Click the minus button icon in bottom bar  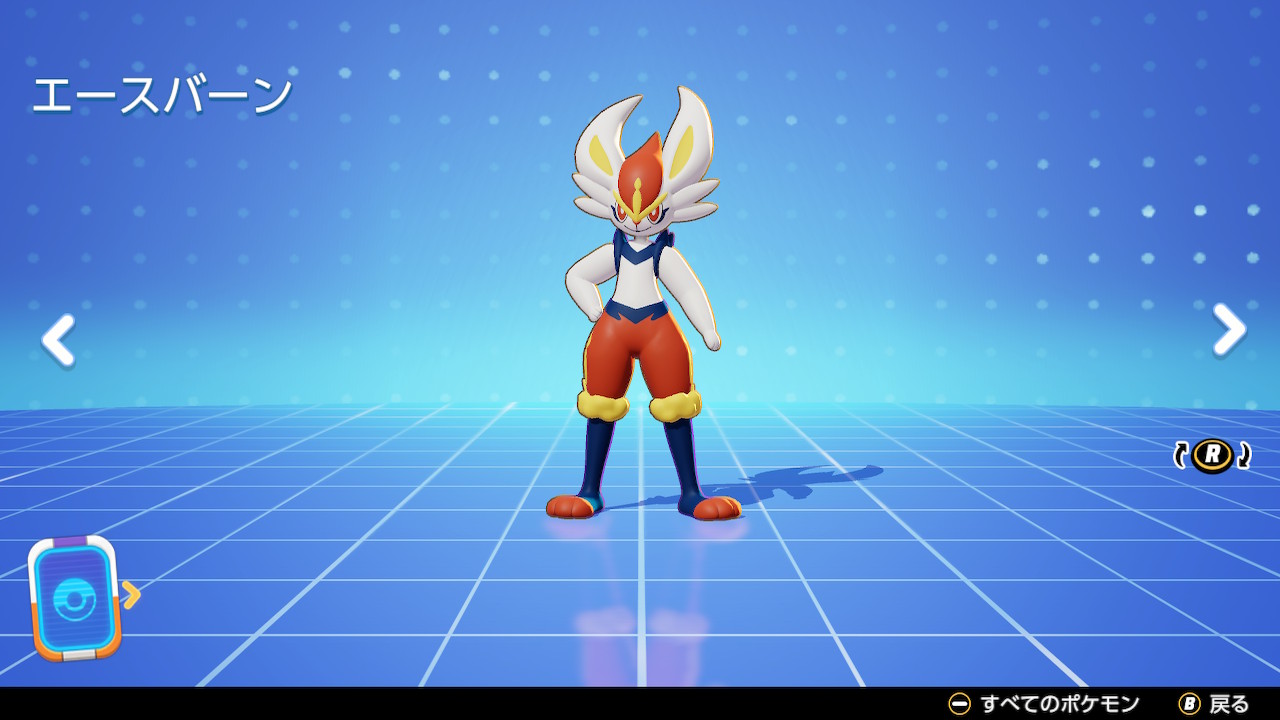(x=959, y=704)
